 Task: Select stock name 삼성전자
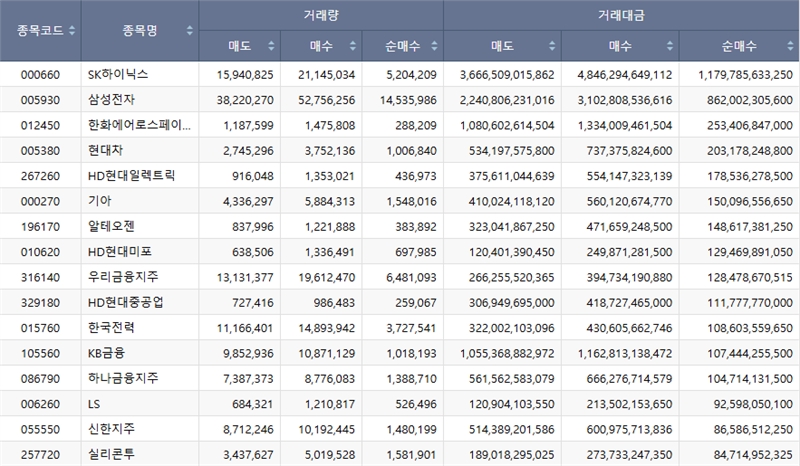pyautogui.click(x=111, y=100)
